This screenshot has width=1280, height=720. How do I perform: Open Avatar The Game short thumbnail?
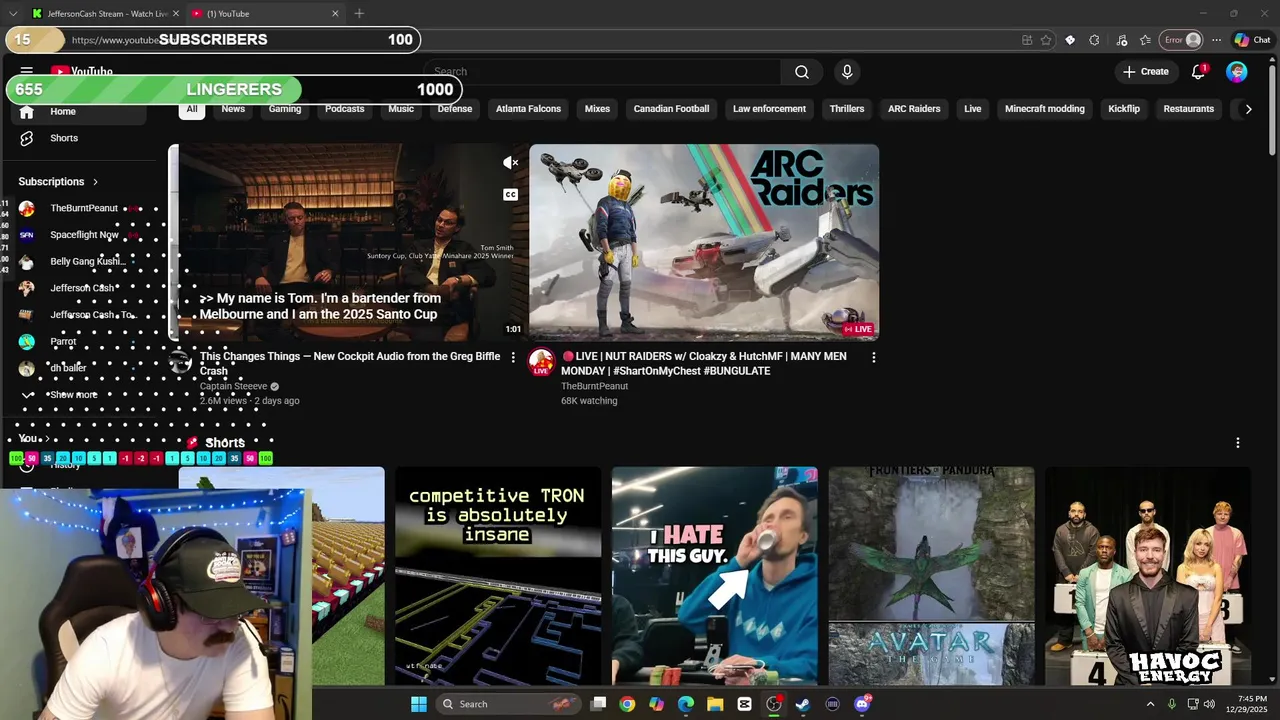point(932,576)
